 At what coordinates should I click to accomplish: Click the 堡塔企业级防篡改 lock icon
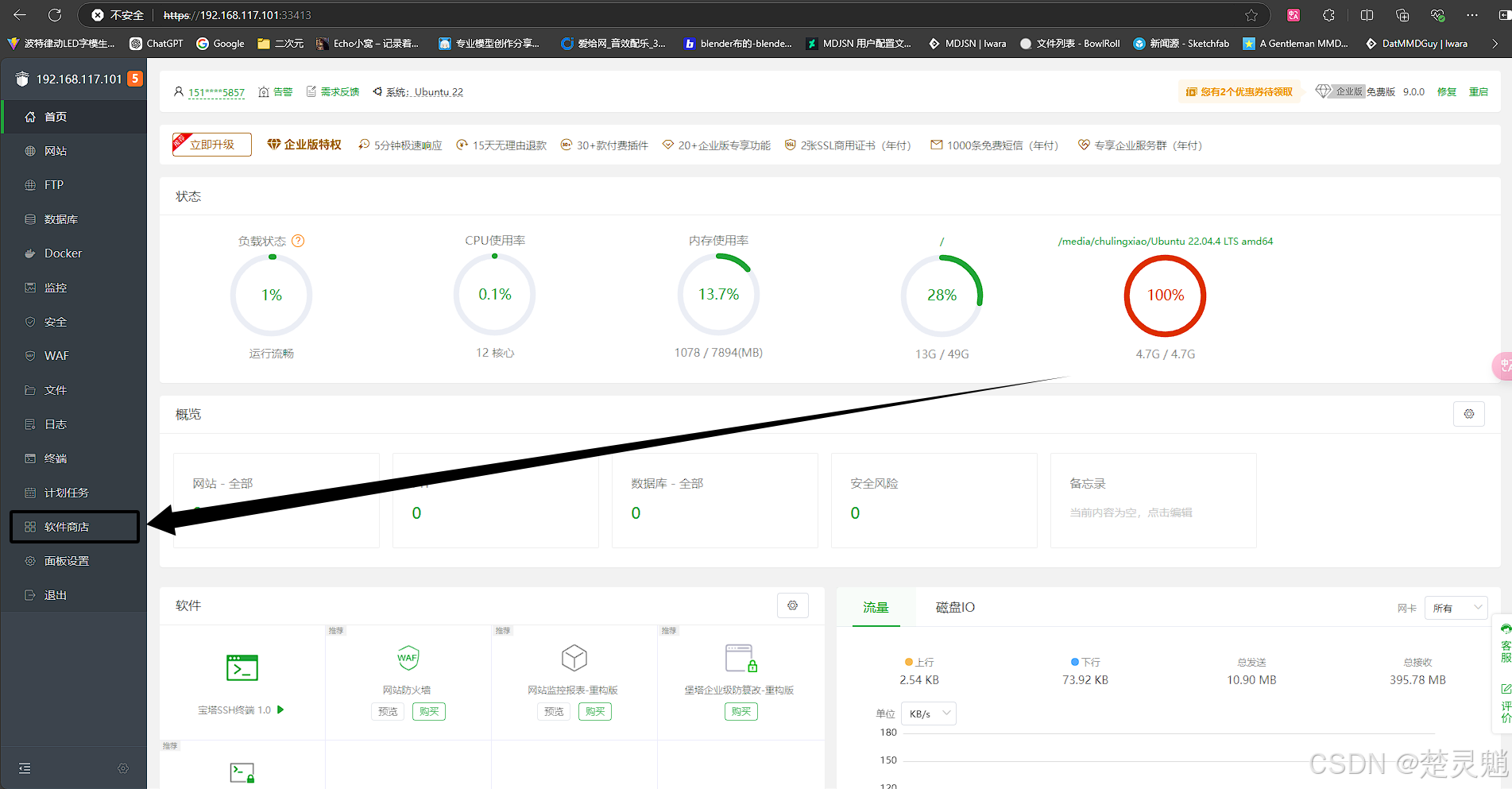click(x=741, y=658)
